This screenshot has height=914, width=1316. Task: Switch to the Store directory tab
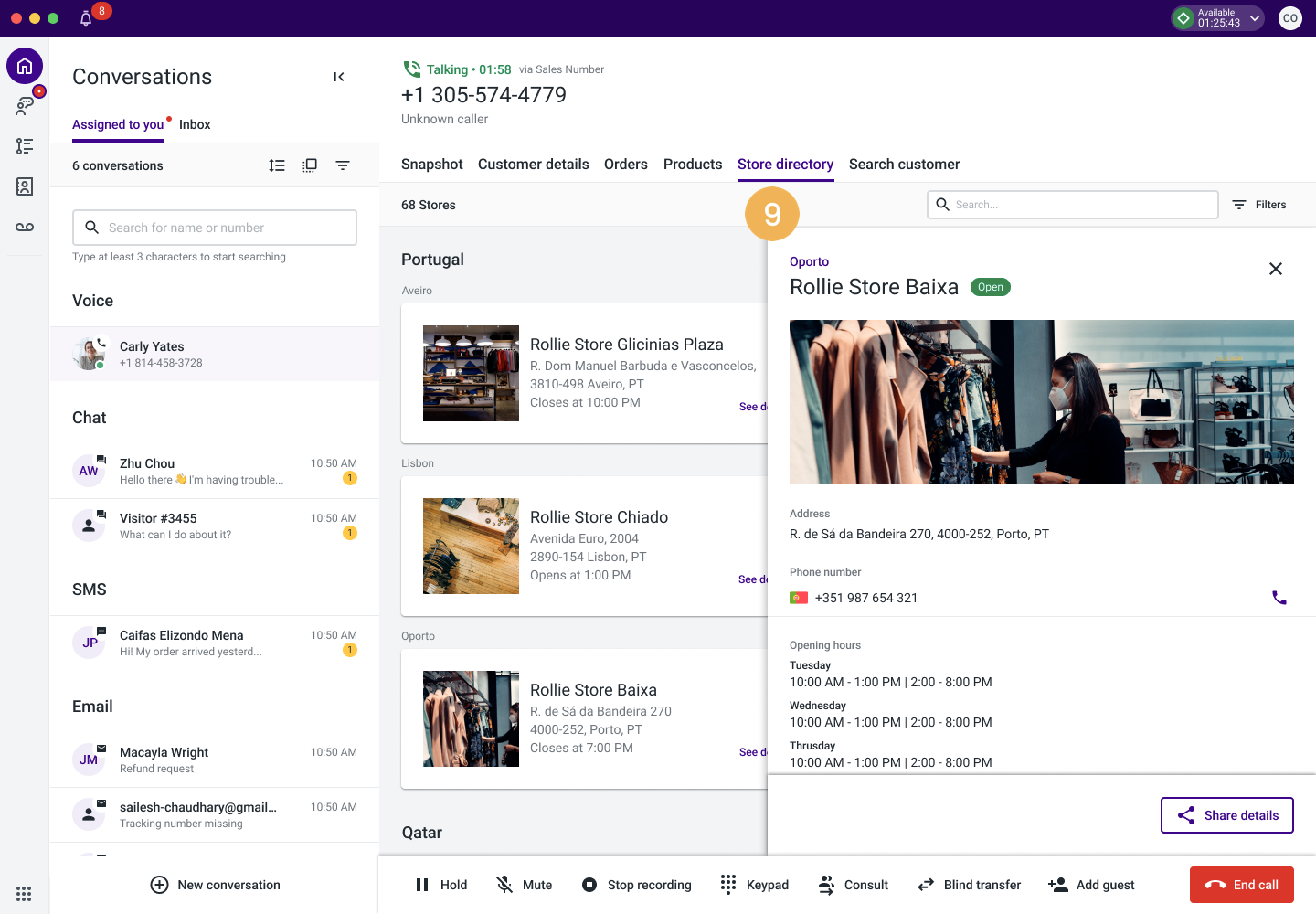click(x=785, y=165)
